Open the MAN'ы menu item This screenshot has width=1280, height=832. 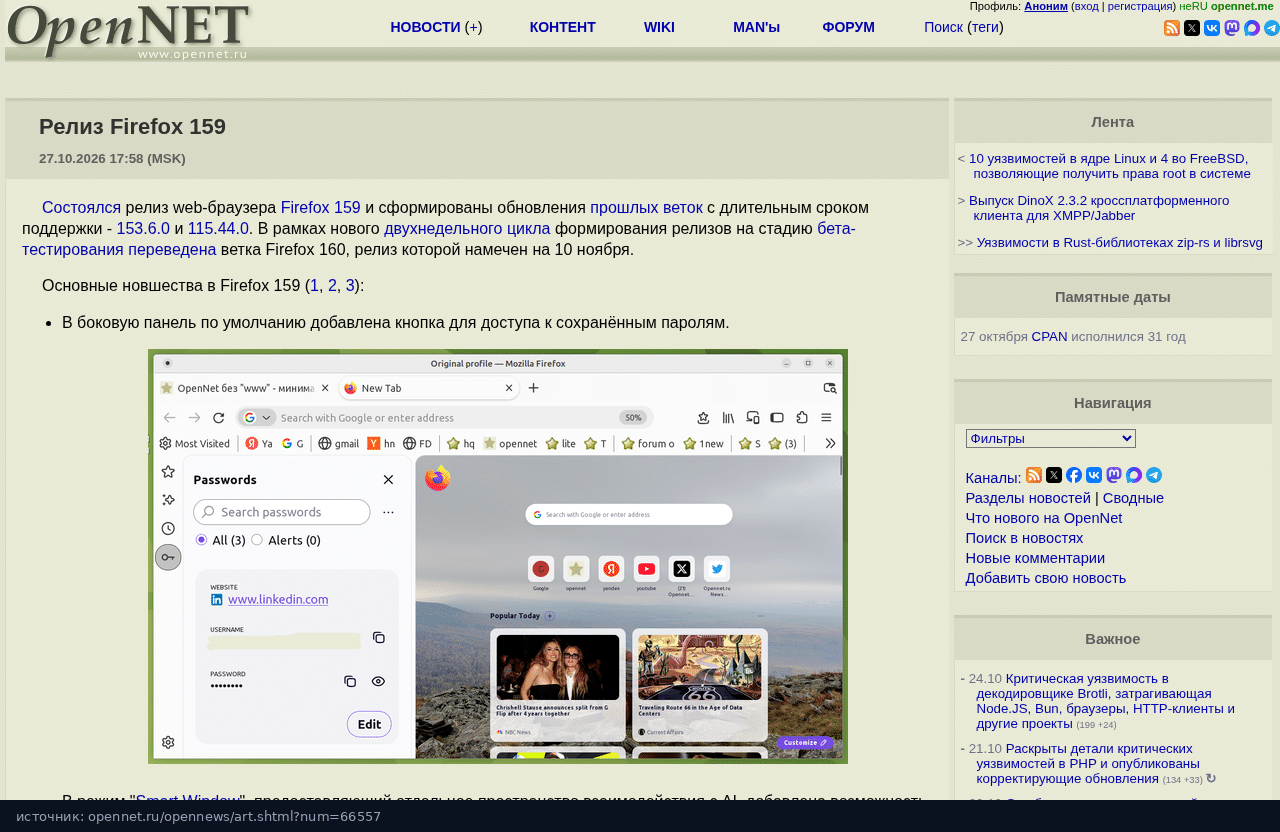pos(756,27)
